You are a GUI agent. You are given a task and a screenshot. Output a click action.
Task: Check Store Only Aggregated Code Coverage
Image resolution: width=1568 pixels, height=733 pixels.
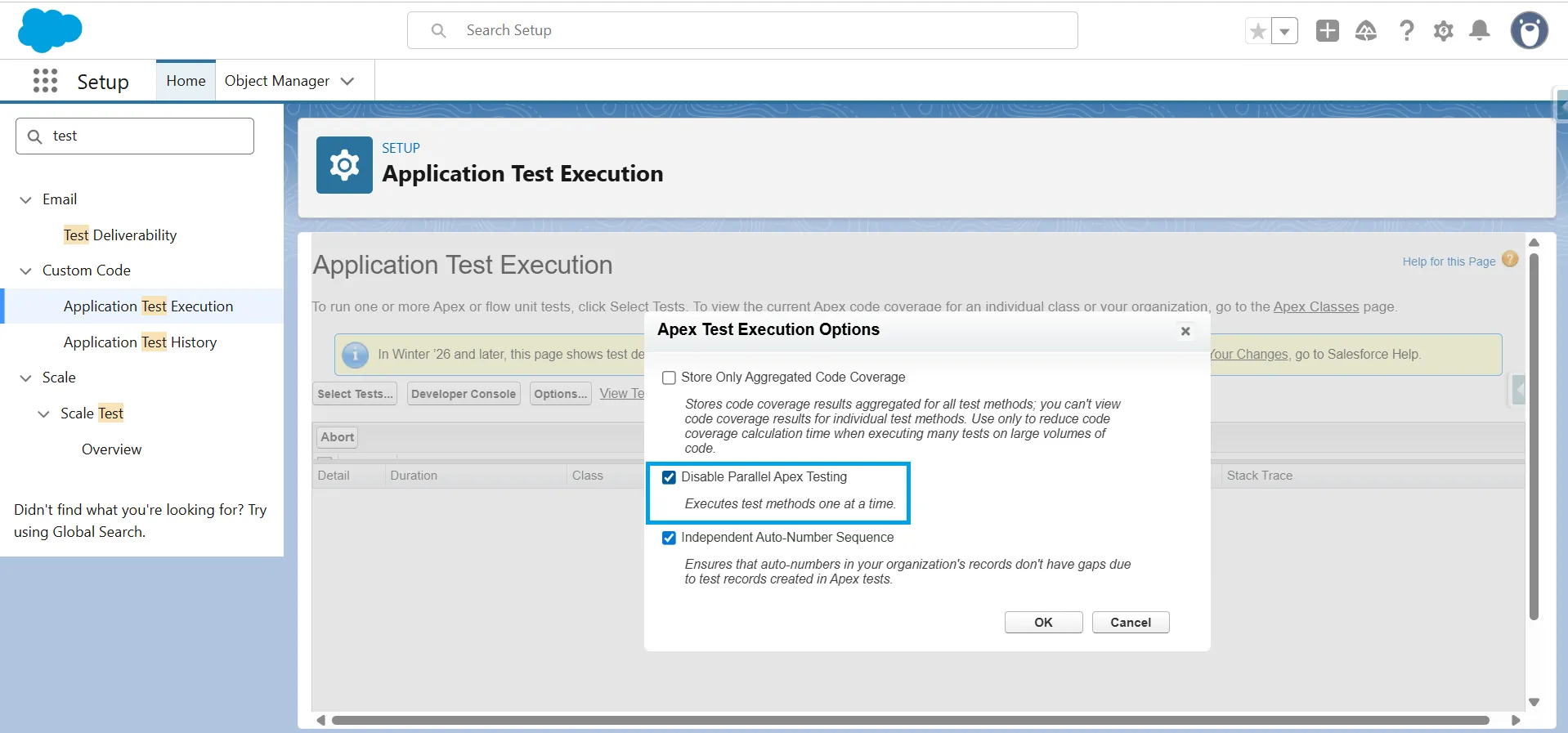(x=669, y=378)
